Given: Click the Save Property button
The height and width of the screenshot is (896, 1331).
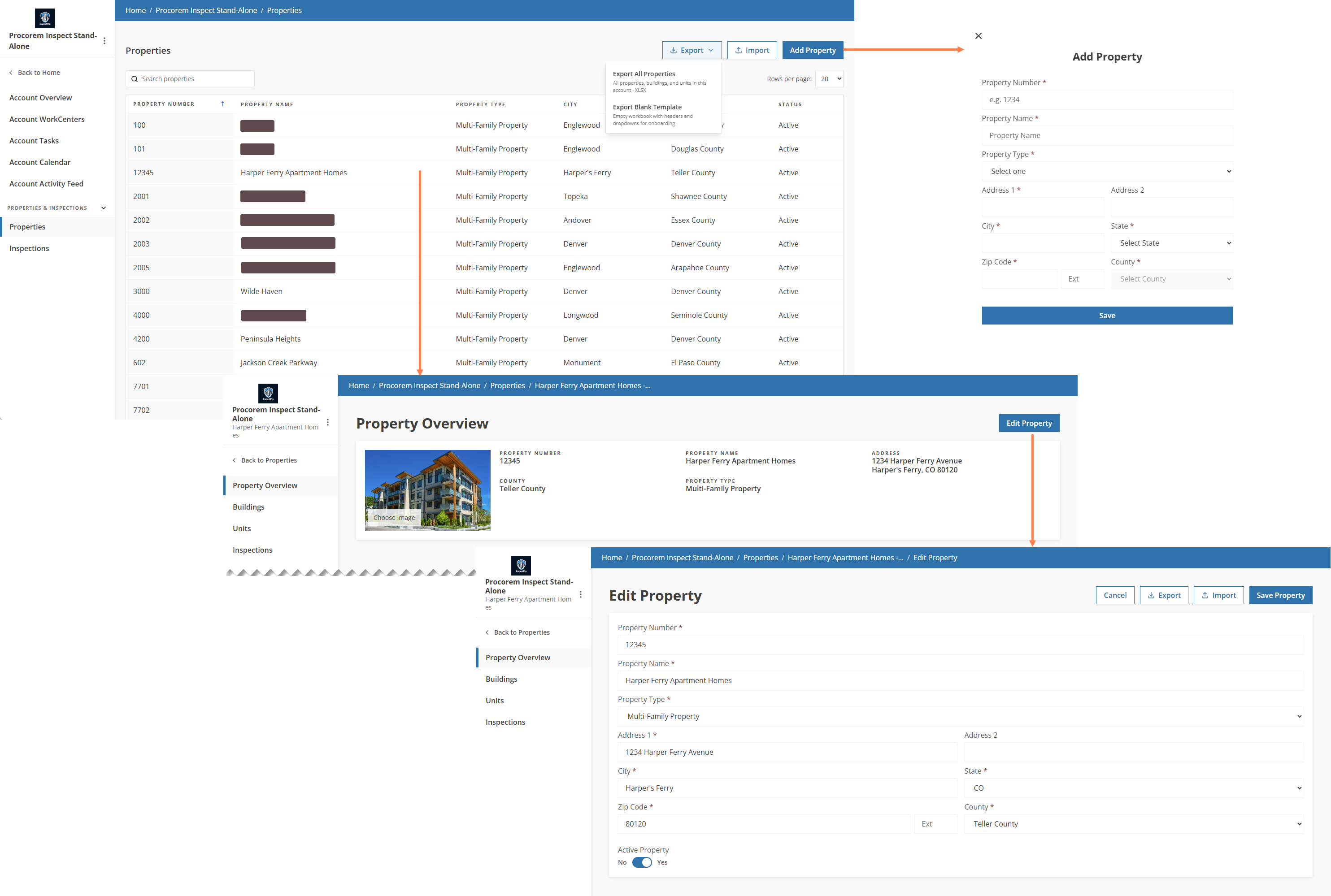Looking at the screenshot, I should tap(1281, 595).
